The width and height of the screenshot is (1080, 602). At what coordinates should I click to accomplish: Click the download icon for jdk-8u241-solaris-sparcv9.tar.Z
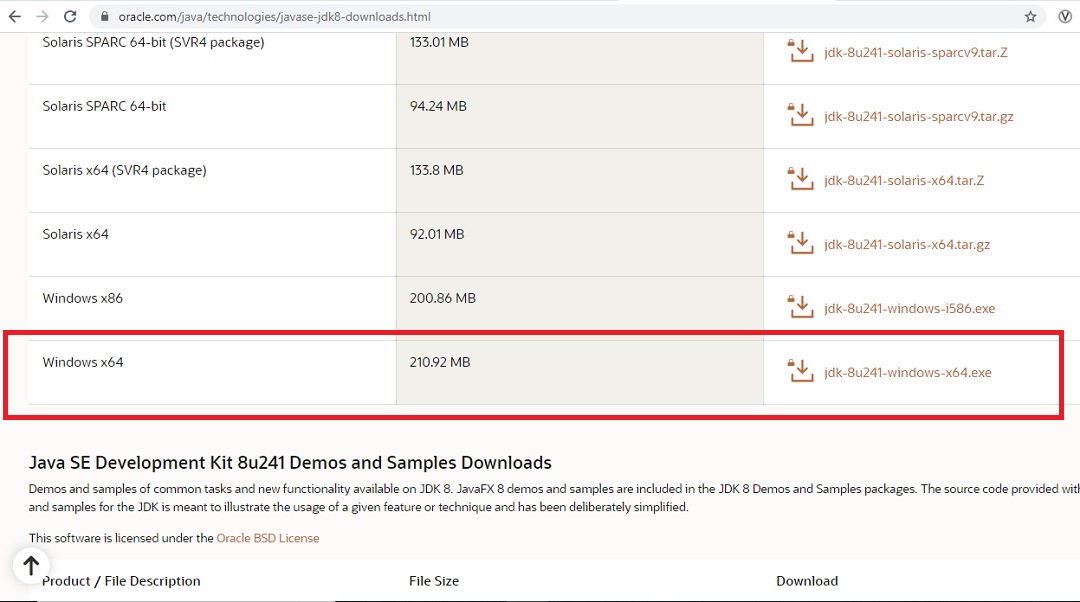coord(800,50)
